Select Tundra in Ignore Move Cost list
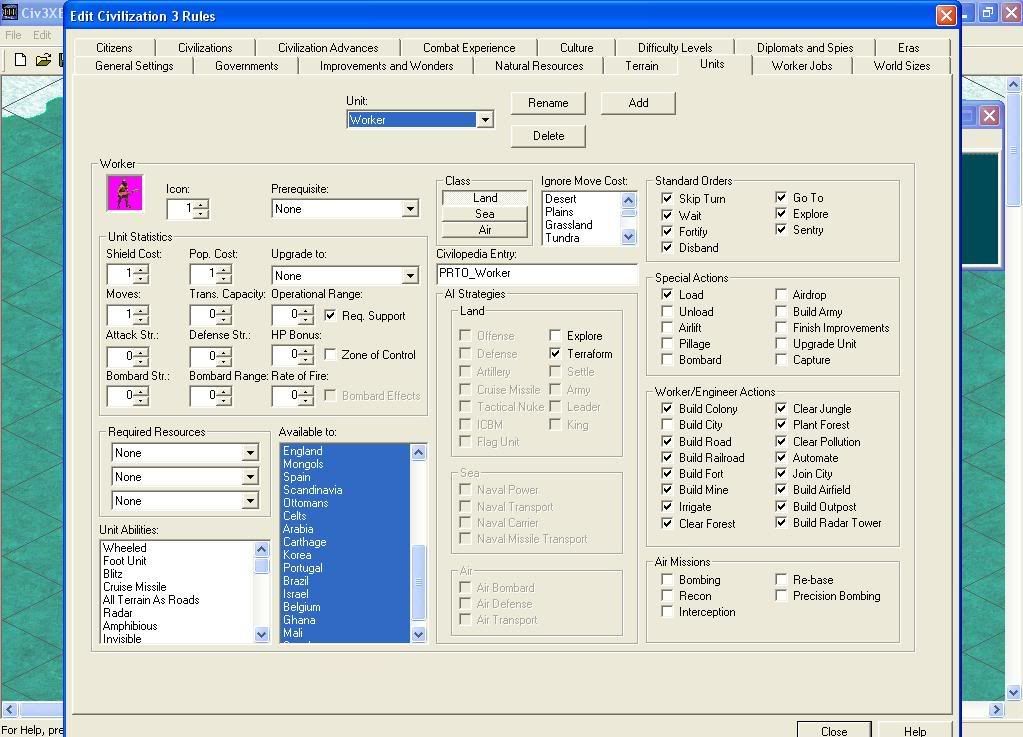1023x737 pixels. coord(562,238)
